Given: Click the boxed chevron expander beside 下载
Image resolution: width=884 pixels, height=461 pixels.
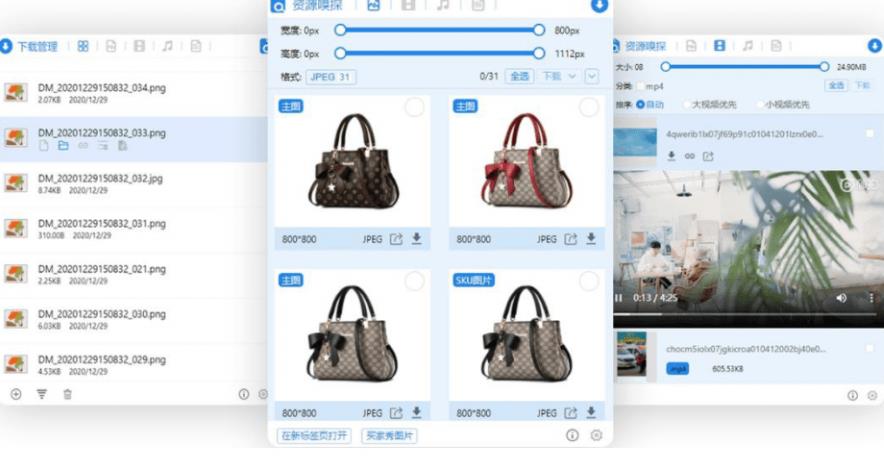Looking at the screenshot, I should 591,76.
